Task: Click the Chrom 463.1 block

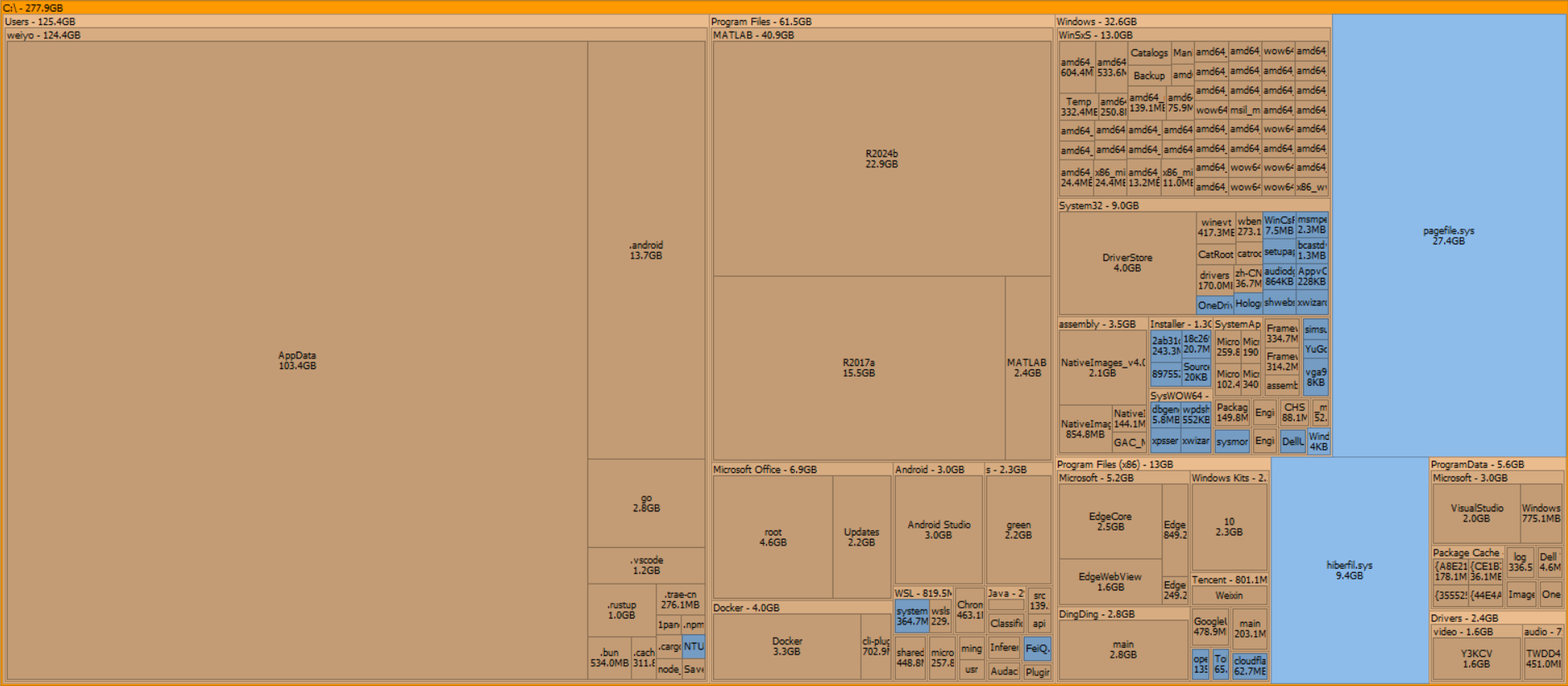Action: pos(970,610)
